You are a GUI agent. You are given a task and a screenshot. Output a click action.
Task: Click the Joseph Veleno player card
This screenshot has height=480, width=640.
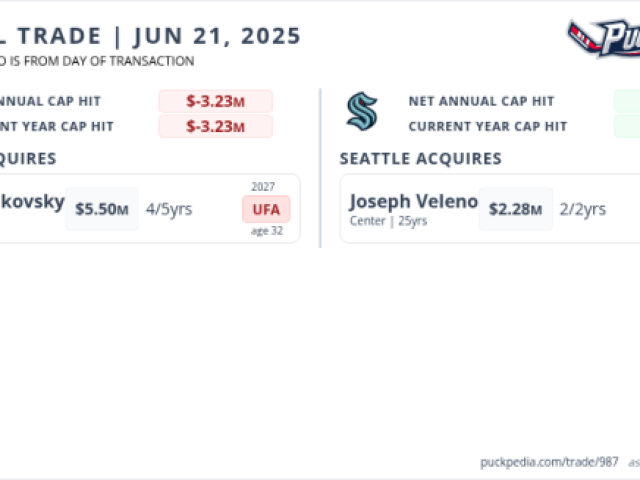pos(490,209)
